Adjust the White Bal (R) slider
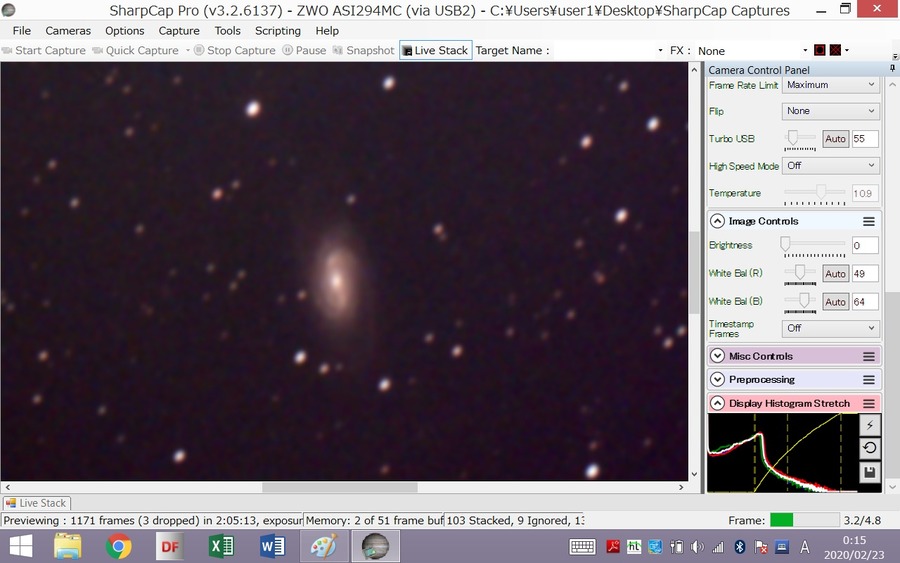 click(x=800, y=274)
